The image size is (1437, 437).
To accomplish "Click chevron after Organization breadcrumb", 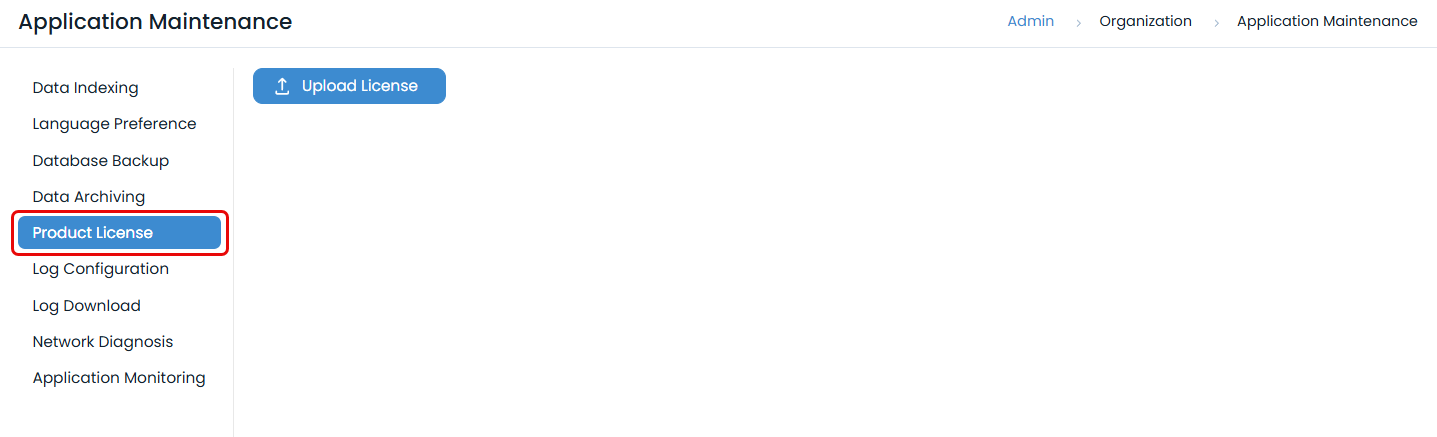I will [1216, 22].
